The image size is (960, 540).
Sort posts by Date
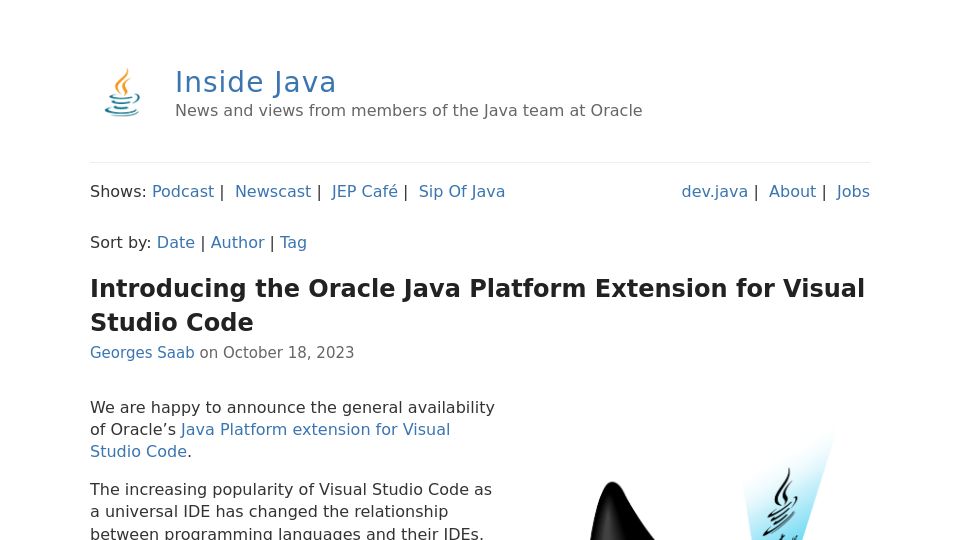pyautogui.click(x=176, y=242)
